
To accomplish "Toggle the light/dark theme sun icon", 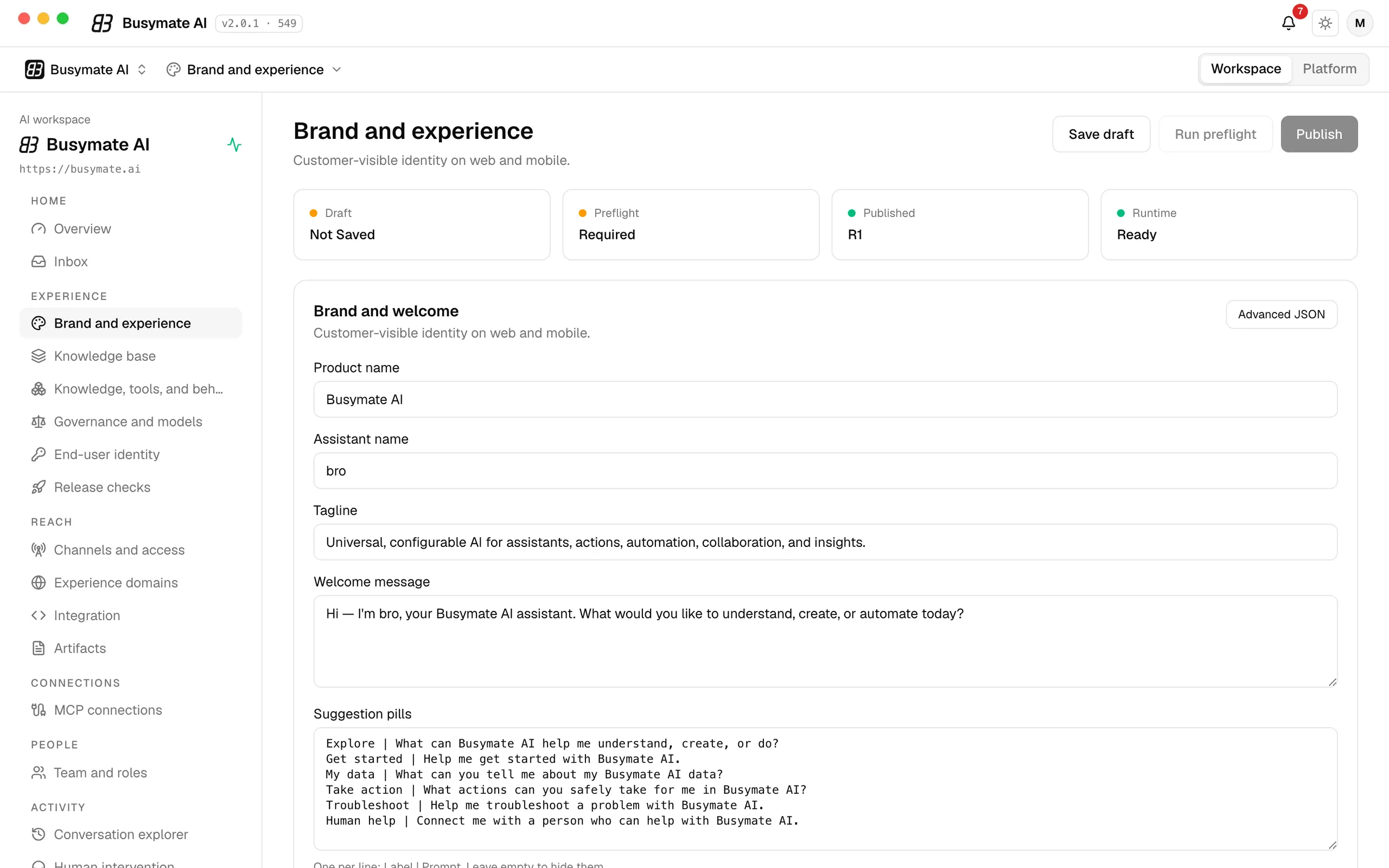I will pyautogui.click(x=1326, y=23).
